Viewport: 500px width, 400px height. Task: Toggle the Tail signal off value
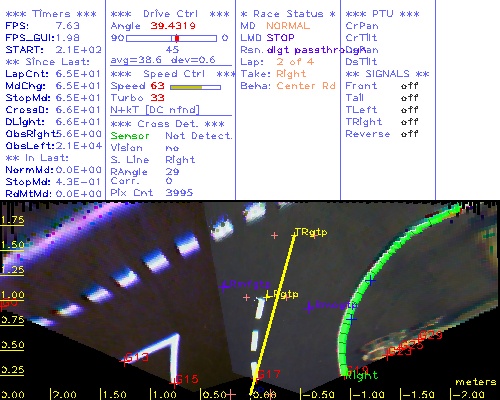(x=410, y=98)
